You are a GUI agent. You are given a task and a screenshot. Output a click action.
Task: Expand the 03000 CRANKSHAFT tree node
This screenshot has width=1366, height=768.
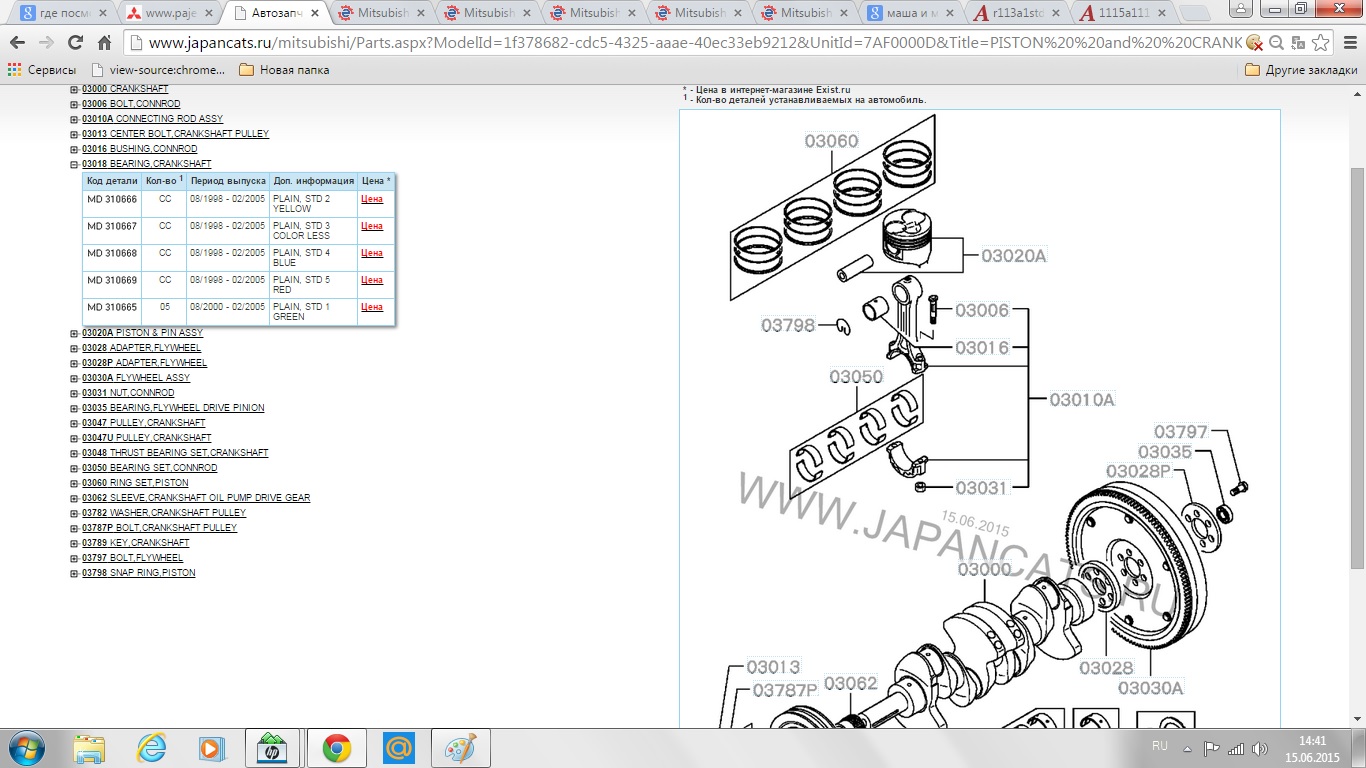tap(74, 89)
